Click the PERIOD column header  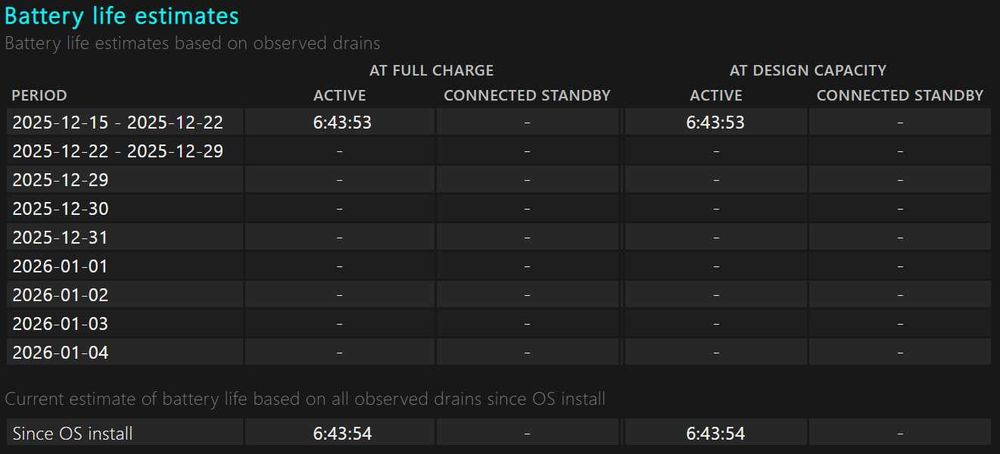pyautogui.click(x=39, y=95)
